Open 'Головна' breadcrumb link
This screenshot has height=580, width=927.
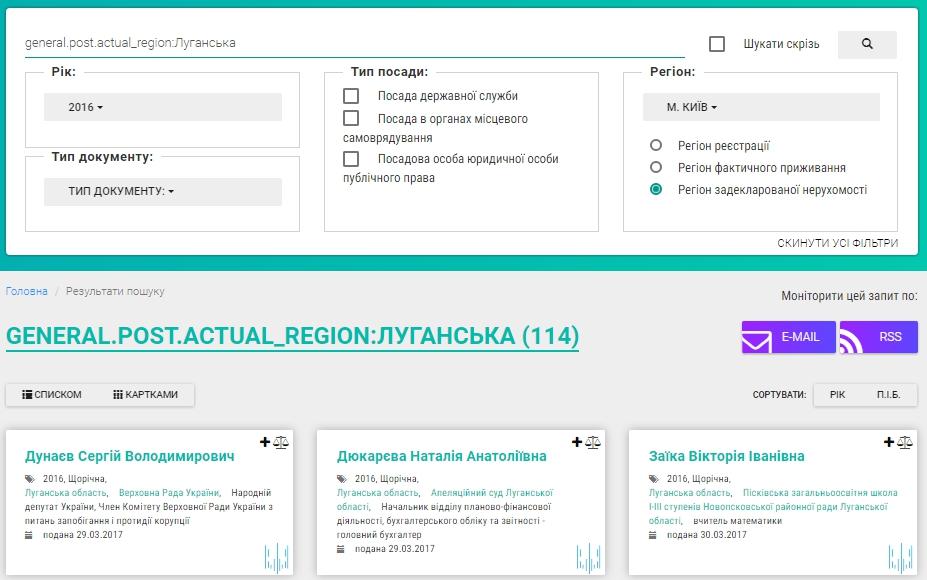pos(27,291)
